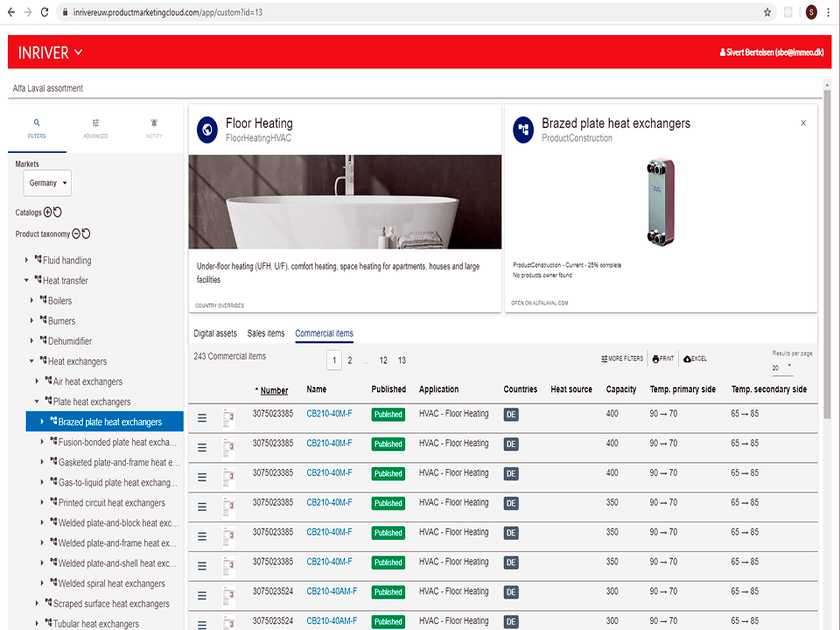This screenshot has height=630, width=840.
Task: Switch to Sales items tab
Action: point(266,333)
